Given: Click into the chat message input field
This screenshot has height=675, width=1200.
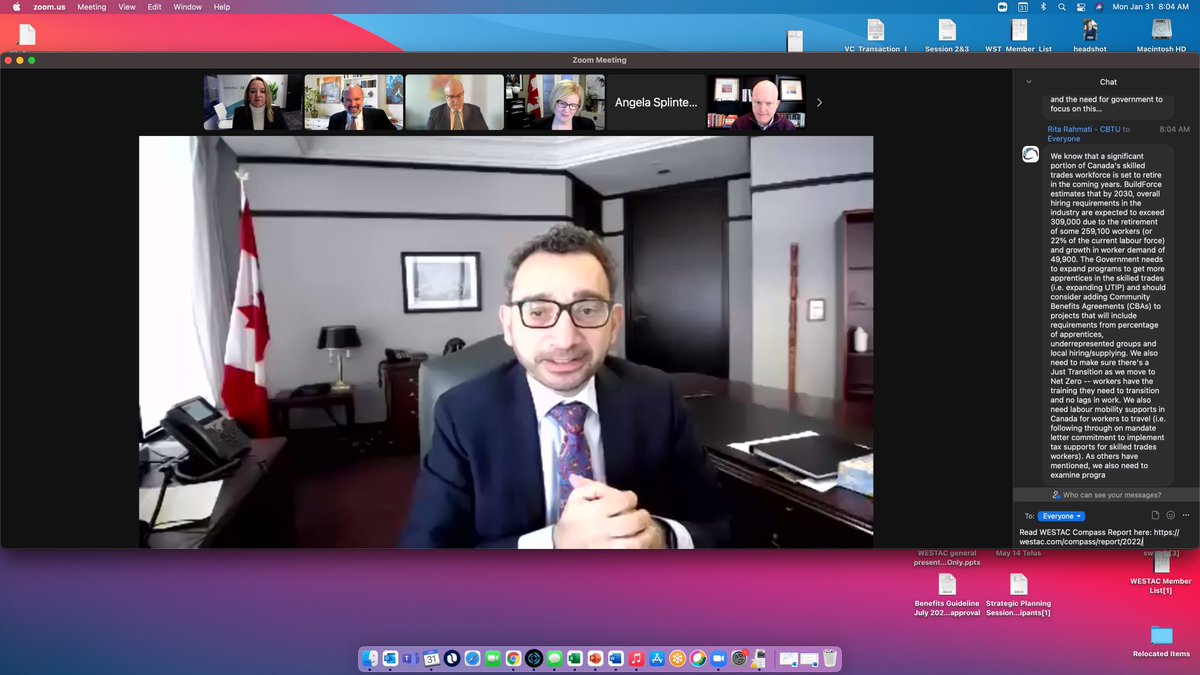Looking at the screenshot, I should click(x=1105, y=537).
